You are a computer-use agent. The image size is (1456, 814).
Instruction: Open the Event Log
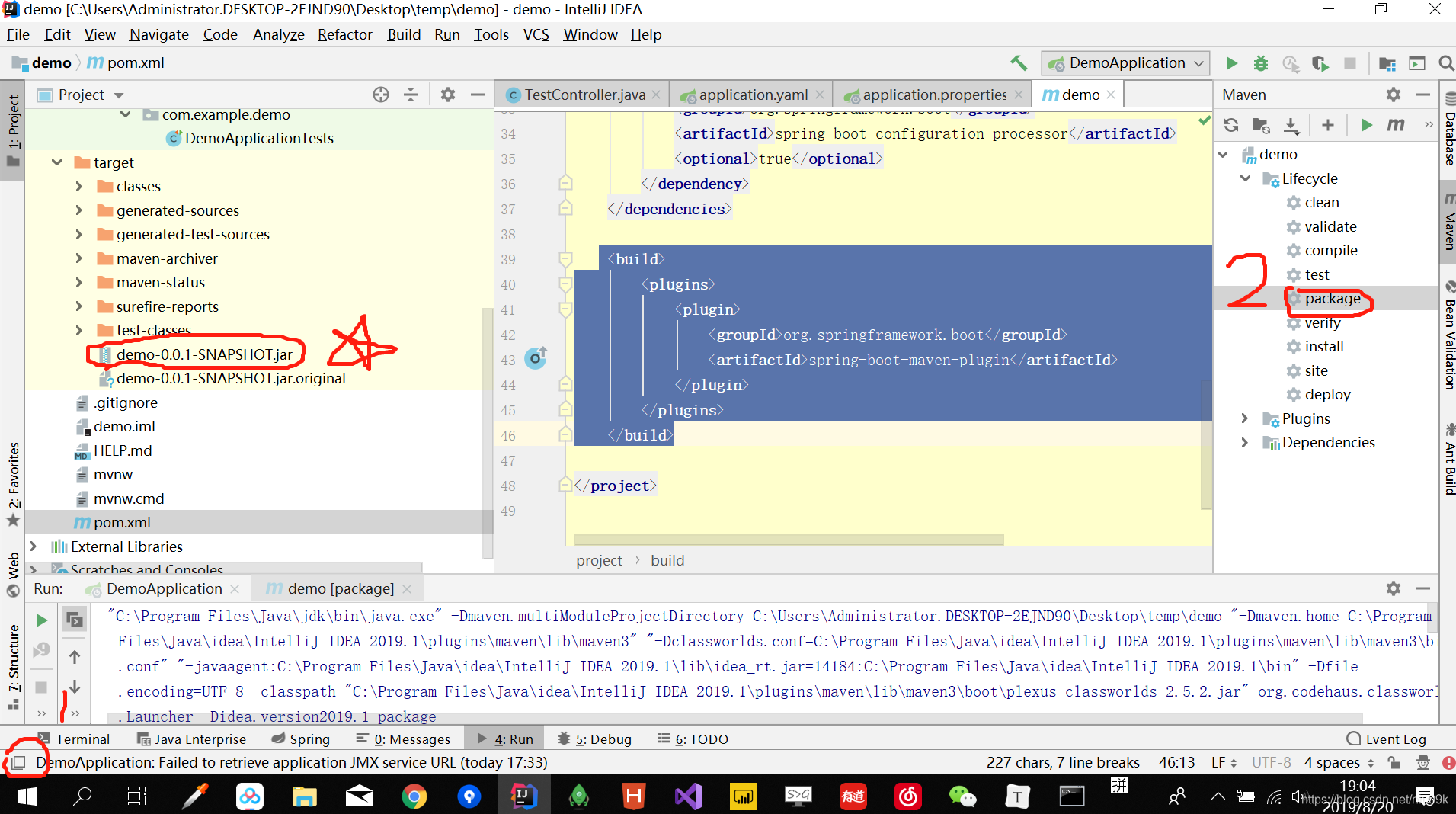pos(1386,739)
